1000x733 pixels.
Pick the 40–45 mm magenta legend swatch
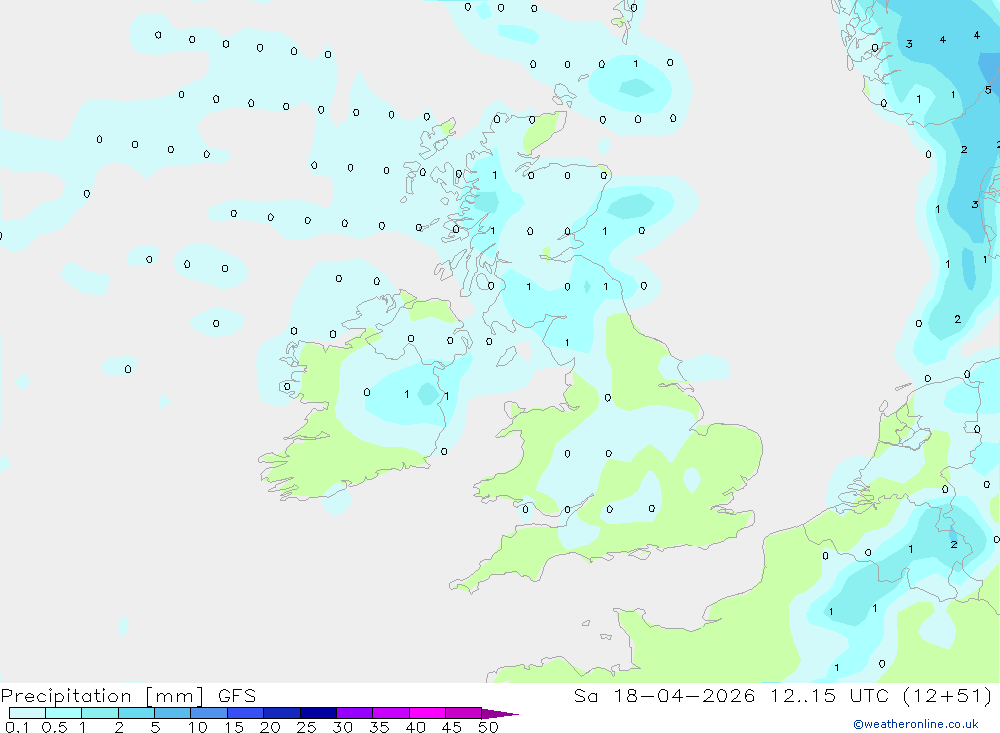tap(427, 713)
